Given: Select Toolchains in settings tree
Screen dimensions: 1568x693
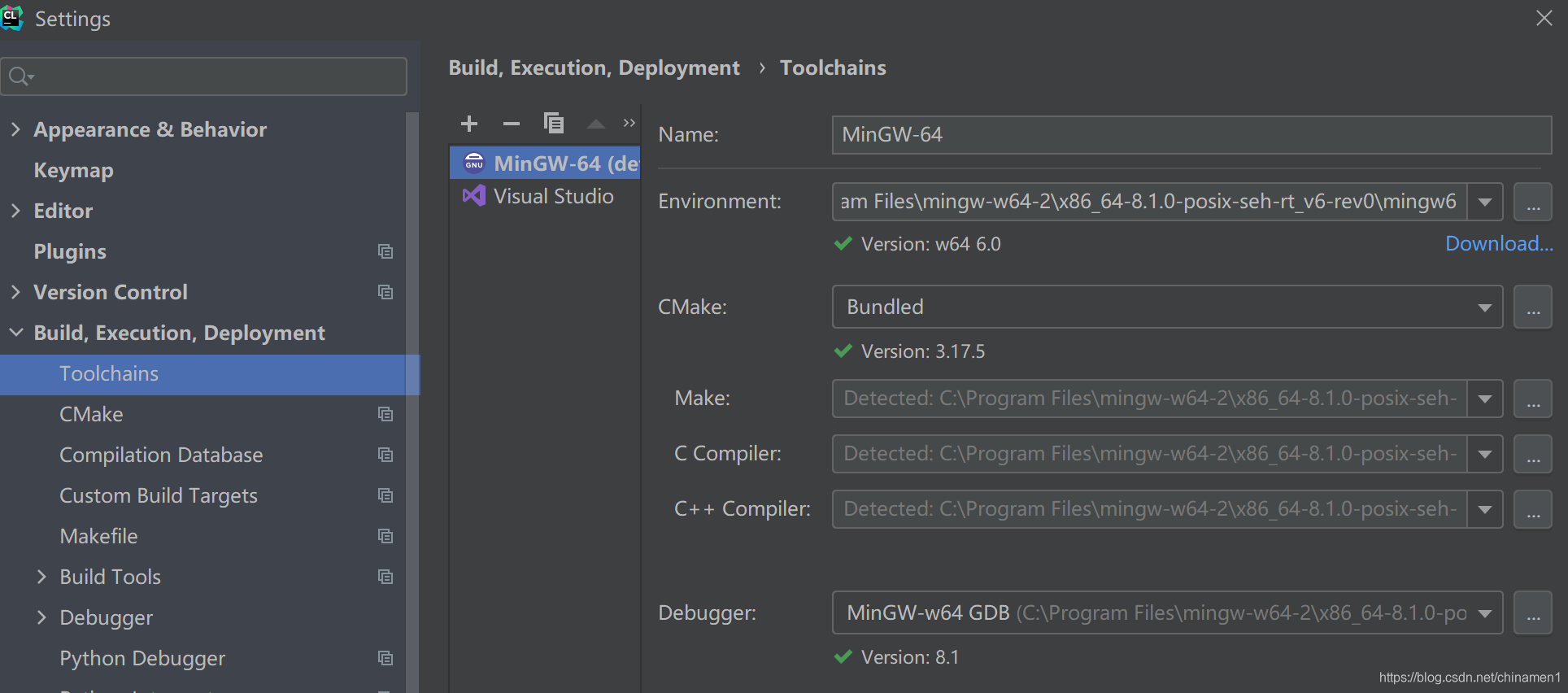Looking at the screenshot, I should (210, 374).
